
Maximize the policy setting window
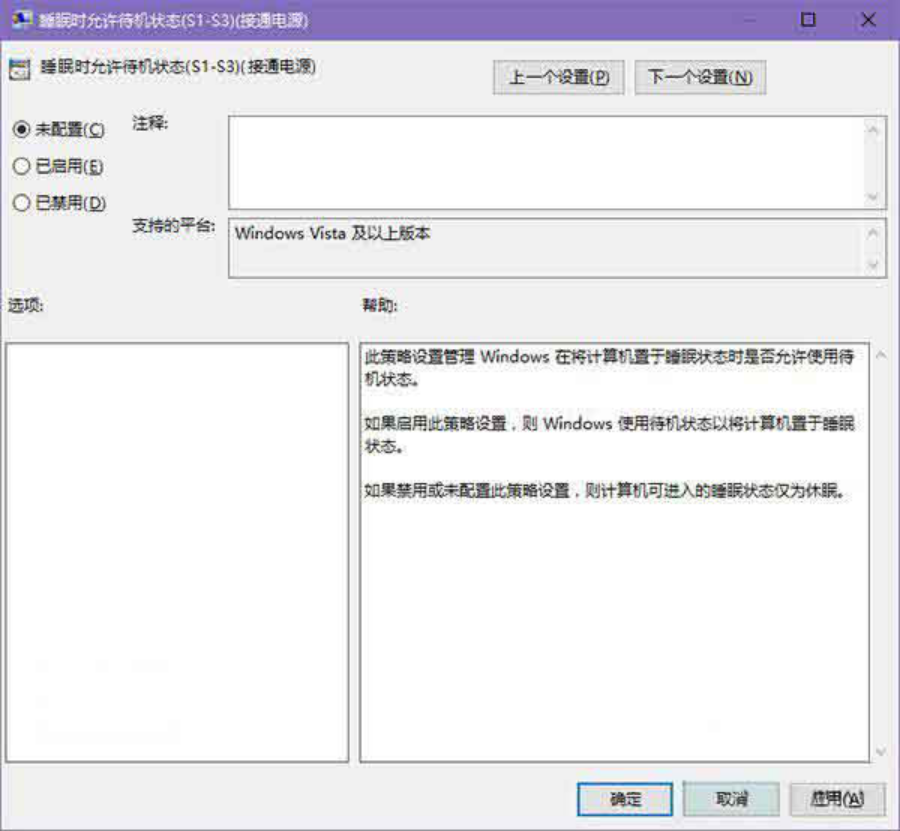coord(808,20)
